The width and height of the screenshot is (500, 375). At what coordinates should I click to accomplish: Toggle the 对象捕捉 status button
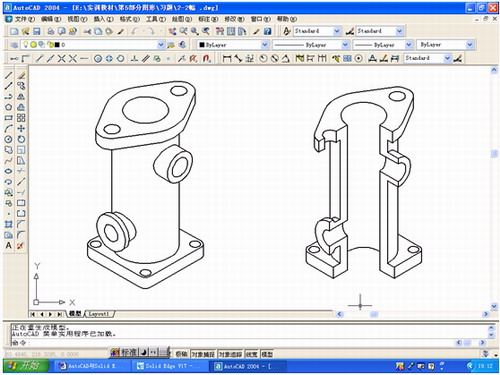(x=203, y=354)
